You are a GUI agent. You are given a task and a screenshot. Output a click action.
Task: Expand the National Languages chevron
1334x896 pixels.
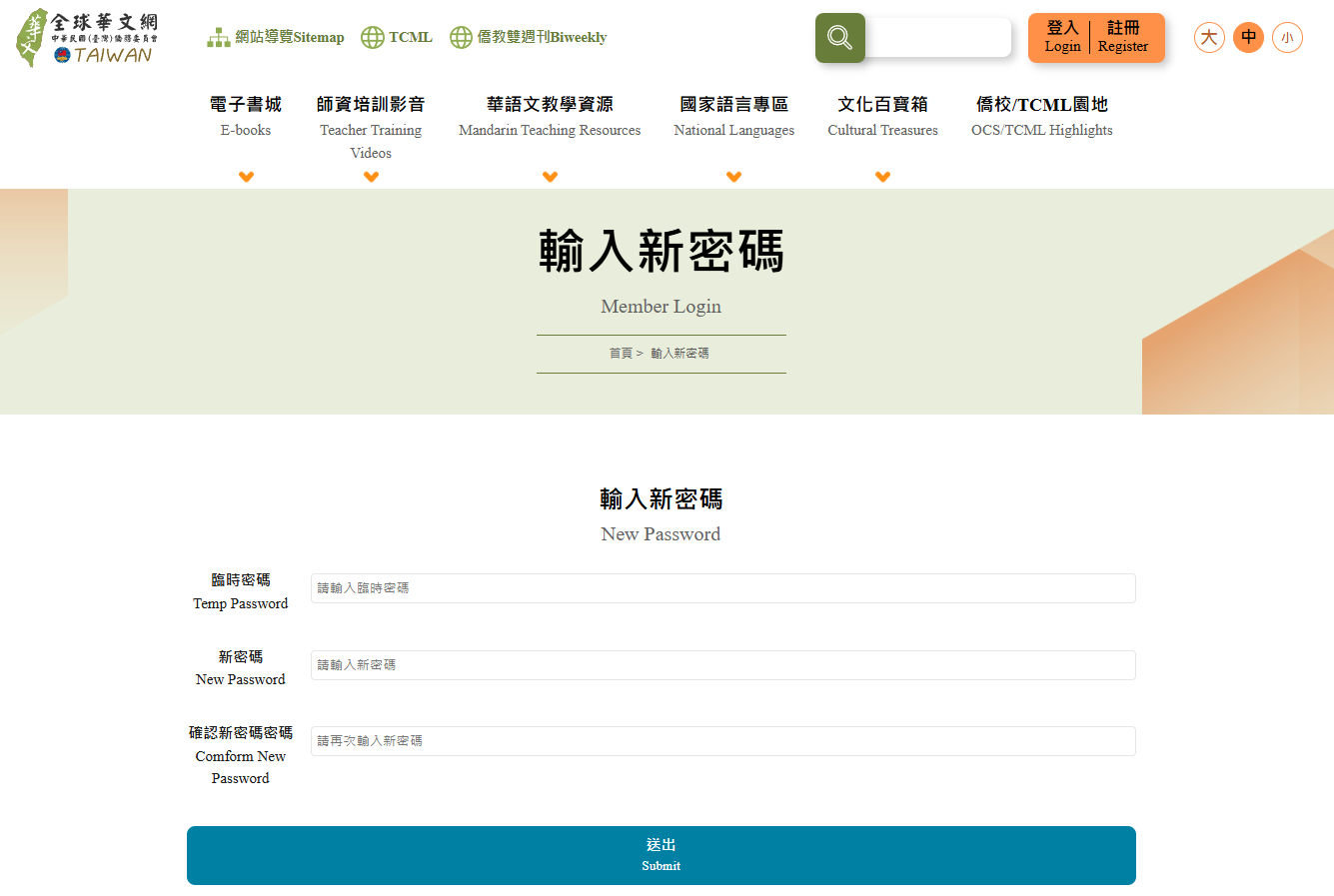point(733,177)
